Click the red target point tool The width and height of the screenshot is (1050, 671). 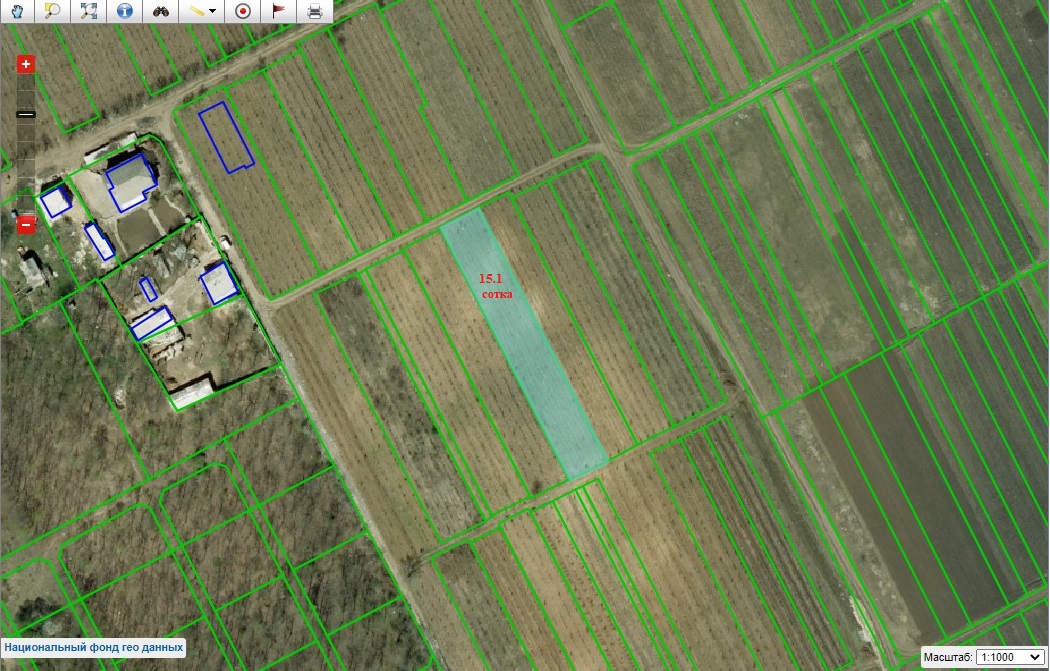(242, 12)
